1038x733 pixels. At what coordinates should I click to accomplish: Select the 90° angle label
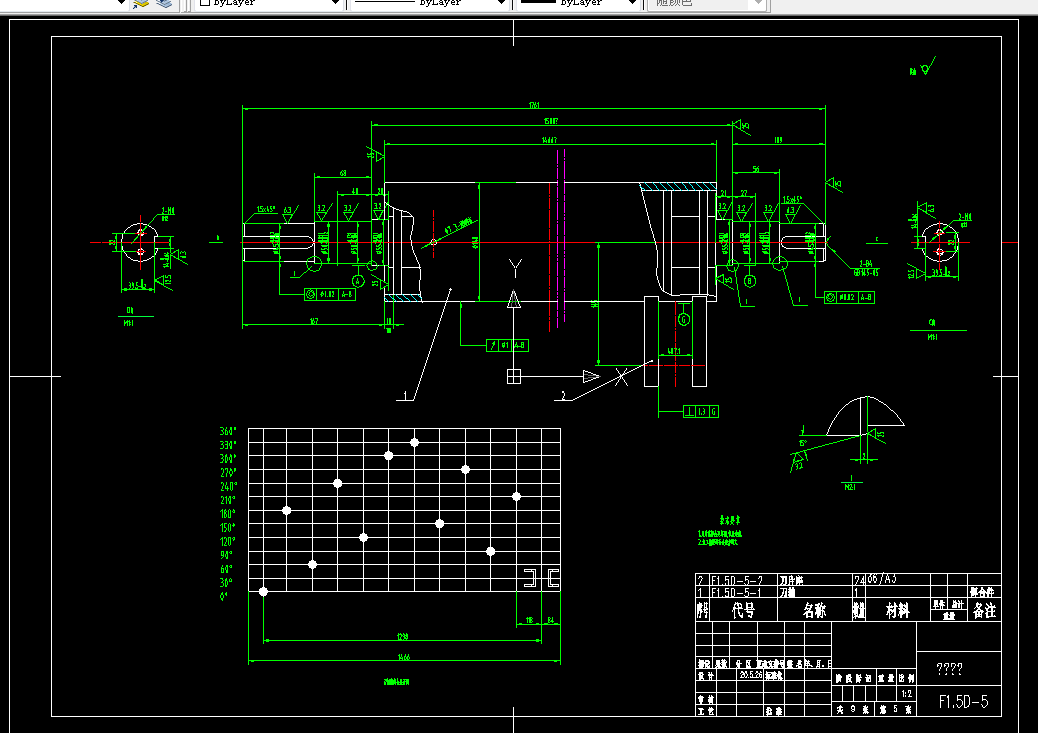(x=226, y=555)
